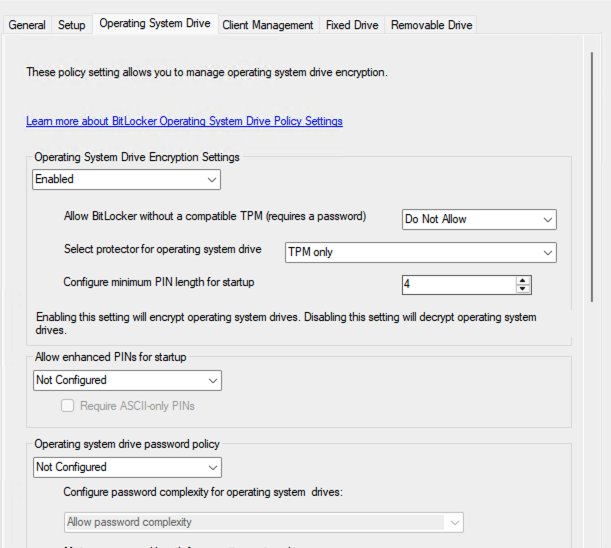Expand the Do Not Allow TPM dropdown
The width and height of the screenshot is (611, 548).
coord(479,219)
